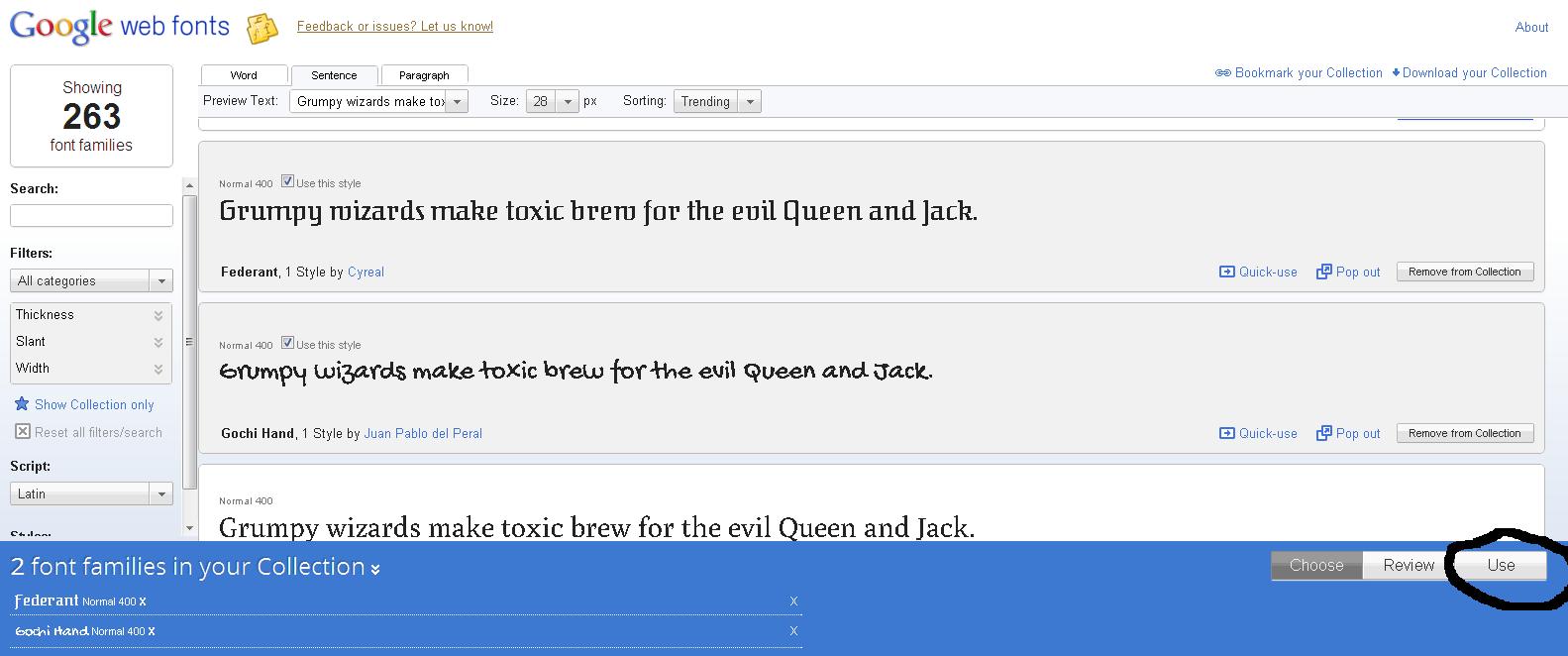Open the Script dropdown set to Latin

click(x=91, y=493)
